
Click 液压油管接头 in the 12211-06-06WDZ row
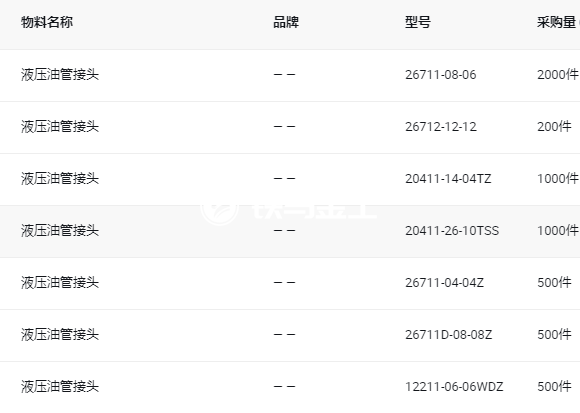(60, 387)
